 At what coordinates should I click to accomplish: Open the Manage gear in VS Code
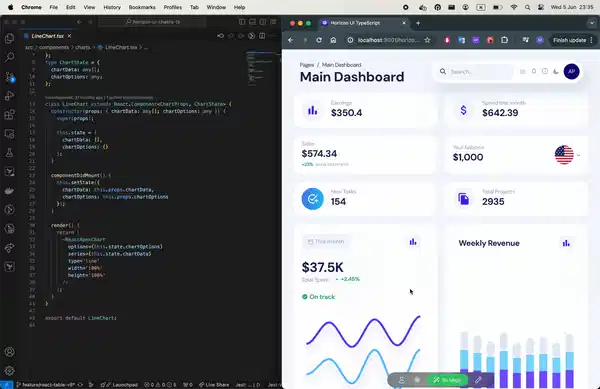10,371
